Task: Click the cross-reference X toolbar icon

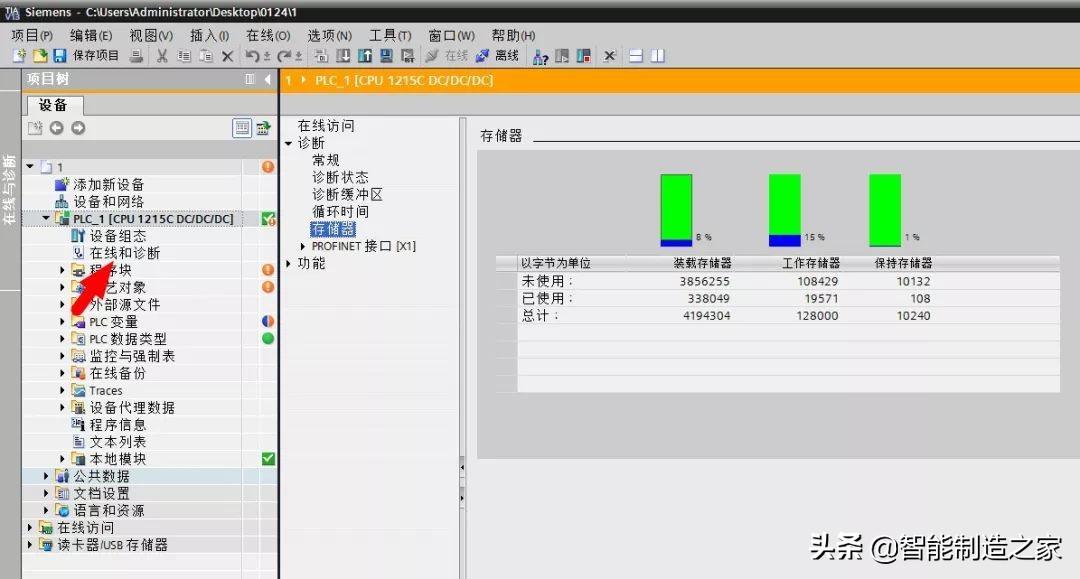Action: [x=610, y=56]
